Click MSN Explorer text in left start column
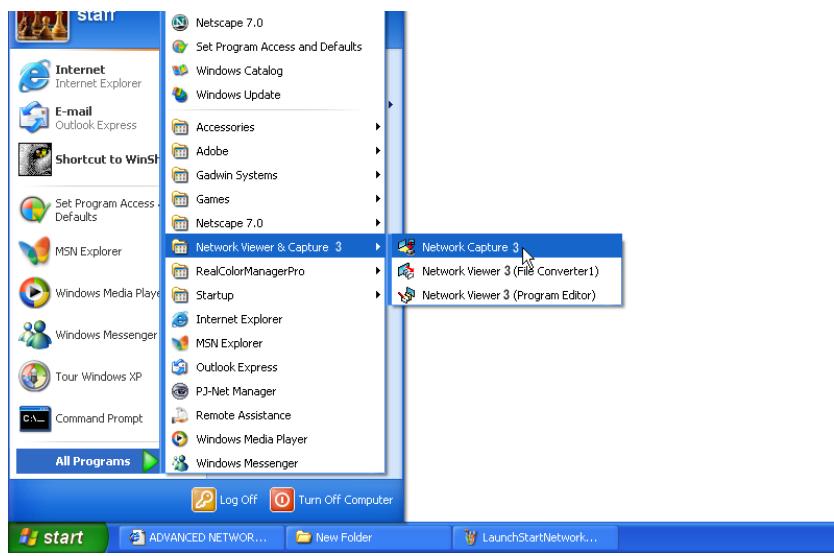This screenshot has width=834, height=556. (88, 251)
